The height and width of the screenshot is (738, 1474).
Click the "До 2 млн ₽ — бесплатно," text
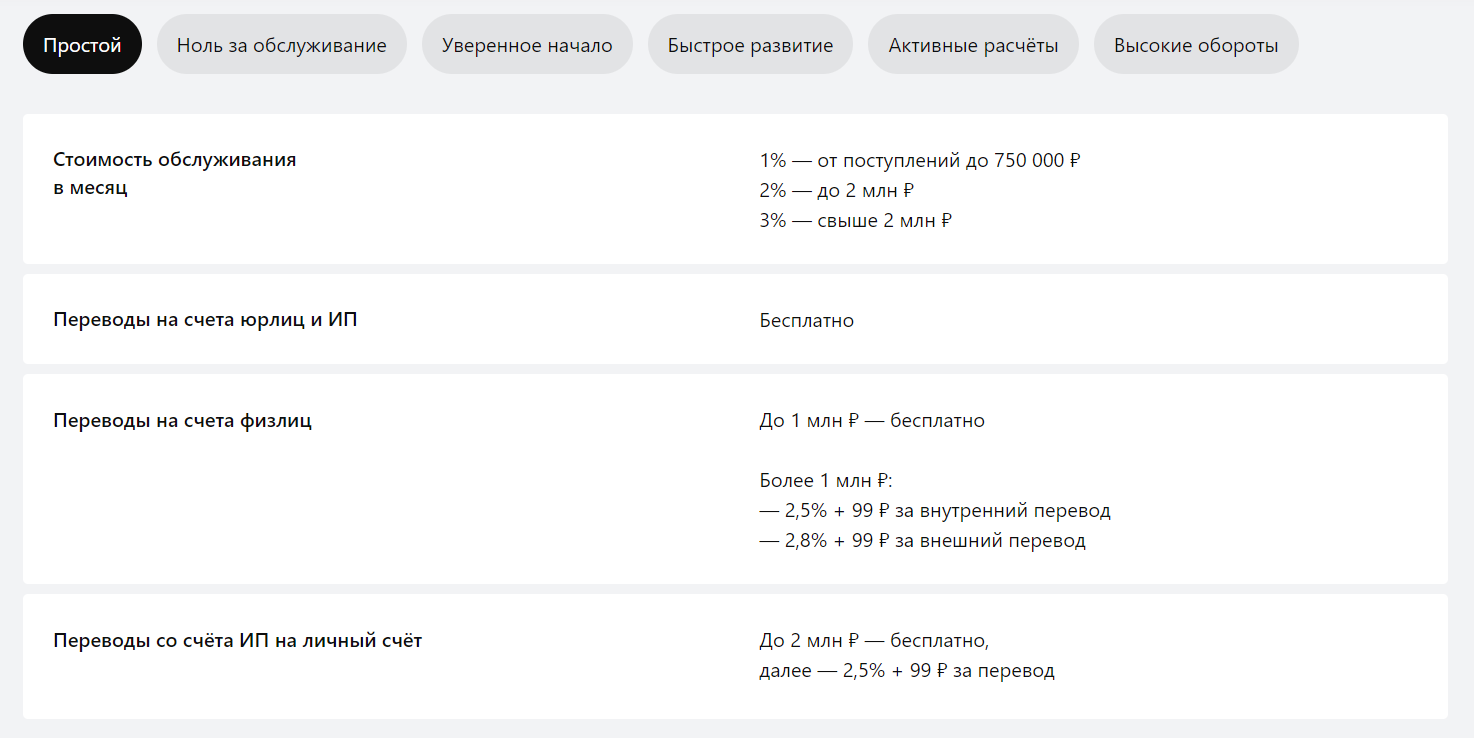874,640
